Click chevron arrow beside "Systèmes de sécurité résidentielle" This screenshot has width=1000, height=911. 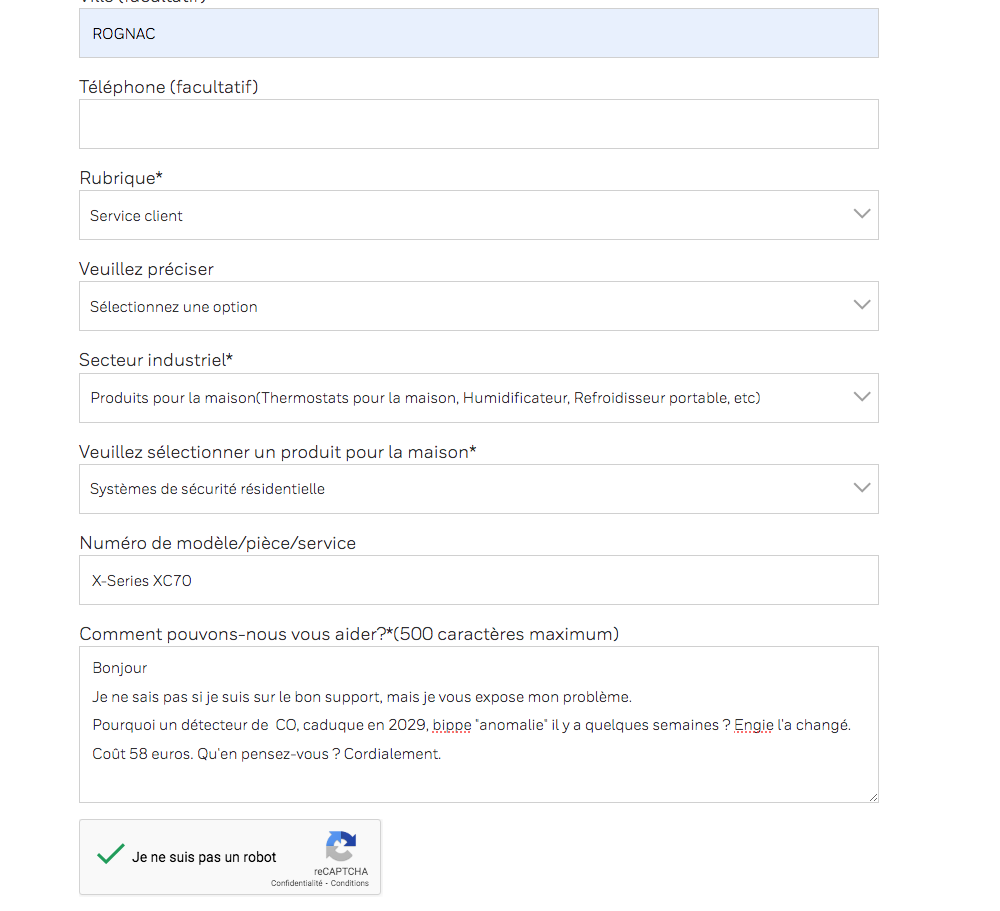pos(862,488)
